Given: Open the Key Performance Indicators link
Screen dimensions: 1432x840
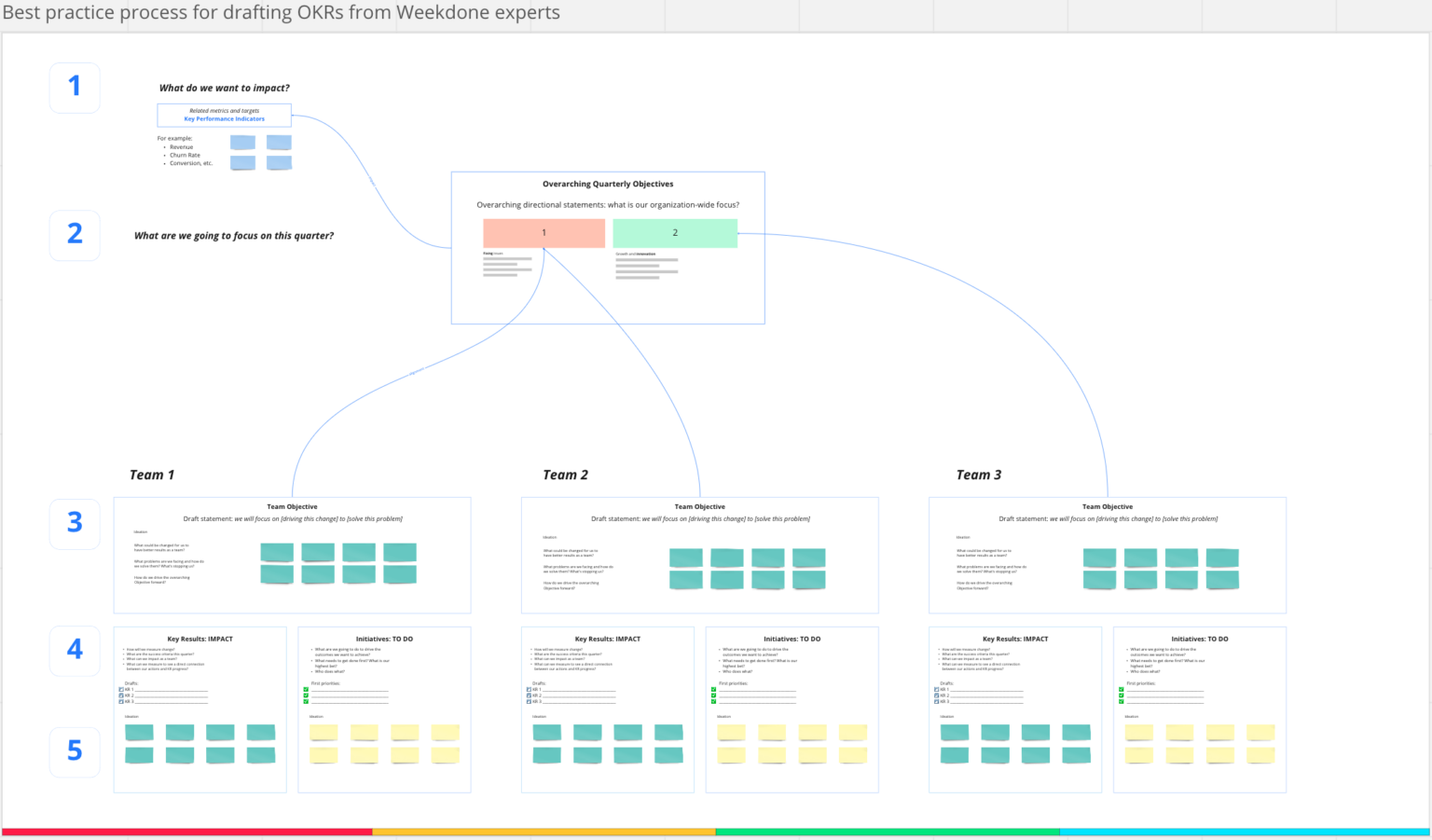Looking at the screenshot, I should click(x=224, y=118).
